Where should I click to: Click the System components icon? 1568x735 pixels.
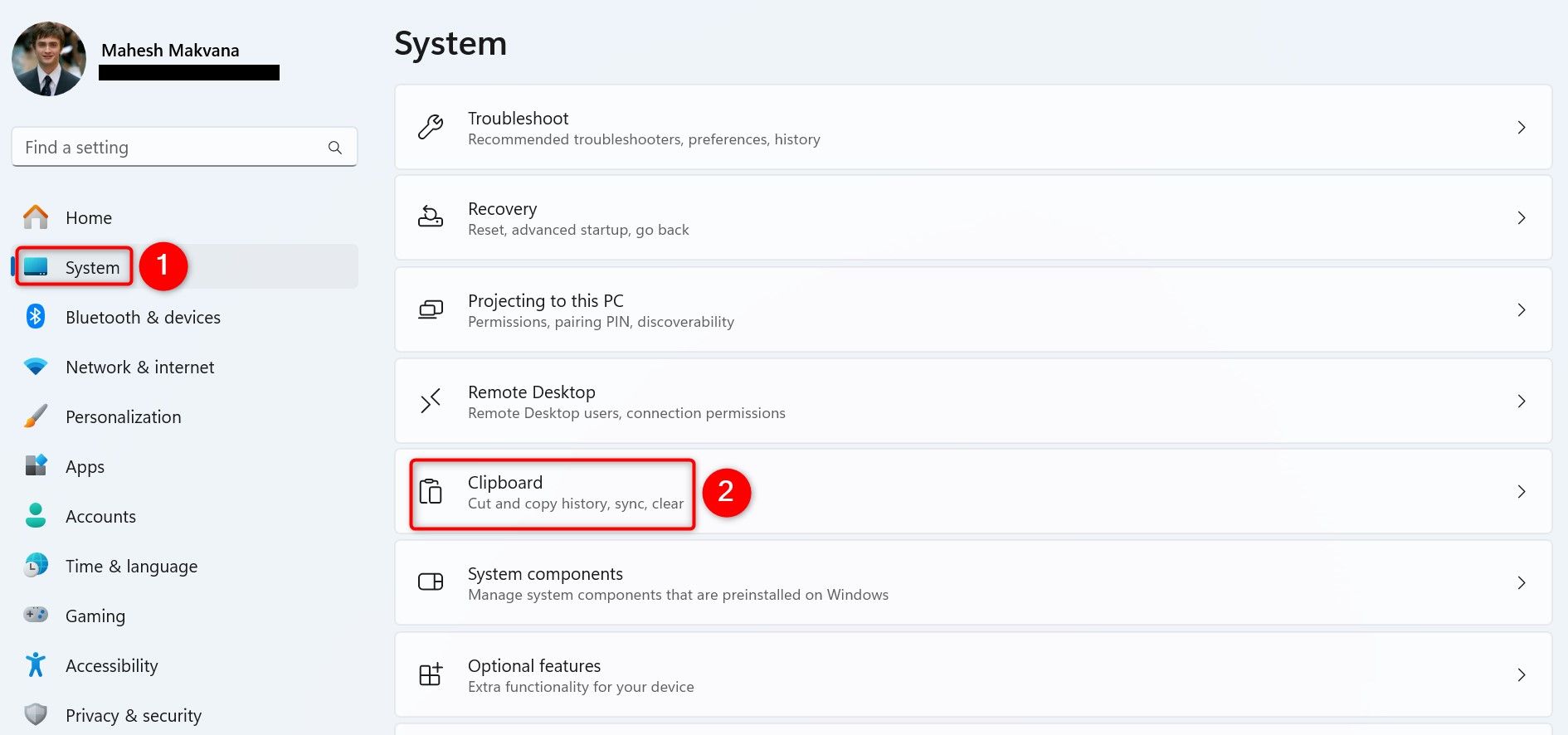430,582
